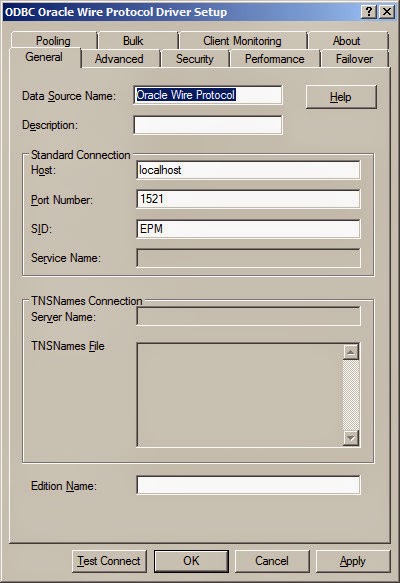Image resolution: width=400 pixels, height=583 pixels.
Task: Click the Host field containing localhost
Action: 248,170
